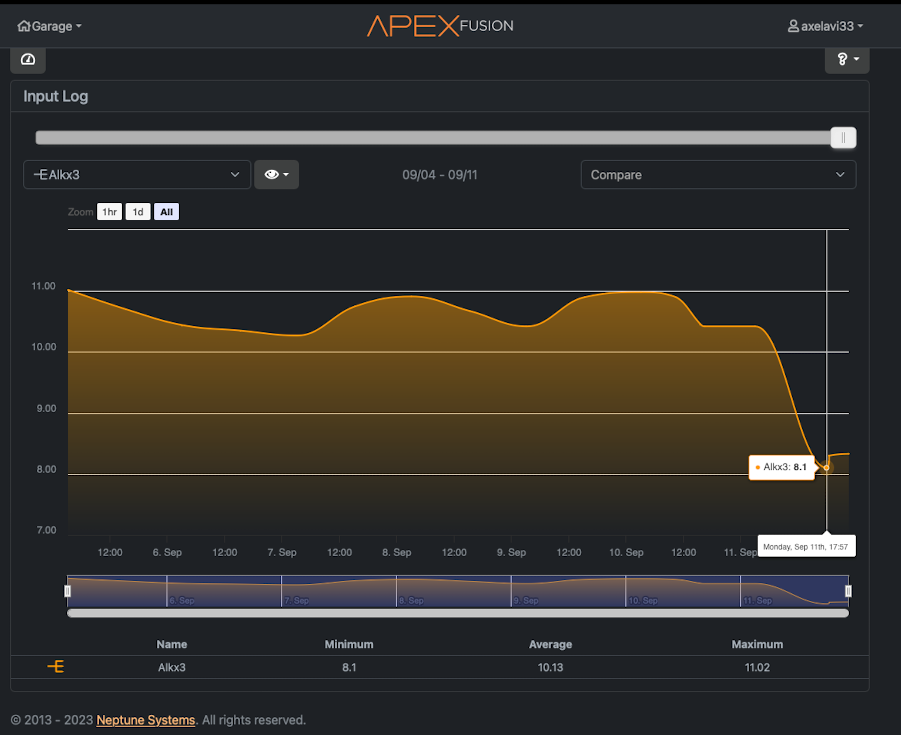
Task: Toggle the eye visibility button
Action: click(x=276, y=175)
